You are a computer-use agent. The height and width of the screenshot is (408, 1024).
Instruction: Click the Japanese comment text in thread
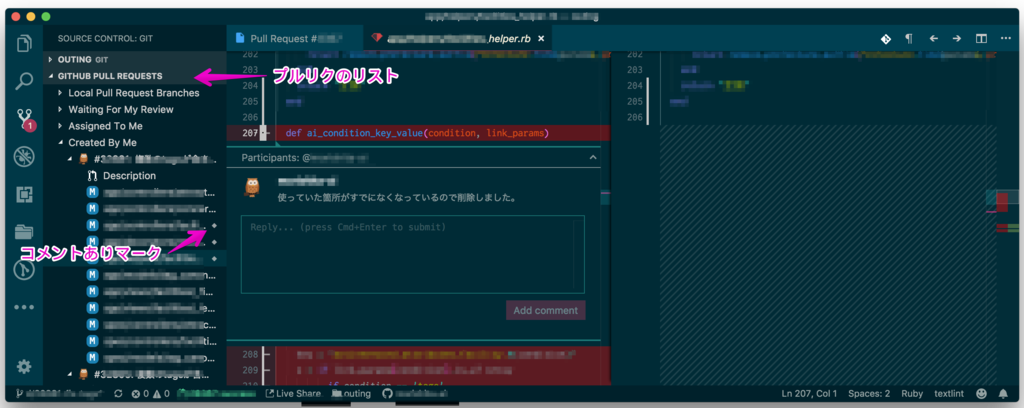[x=397, y=197]
